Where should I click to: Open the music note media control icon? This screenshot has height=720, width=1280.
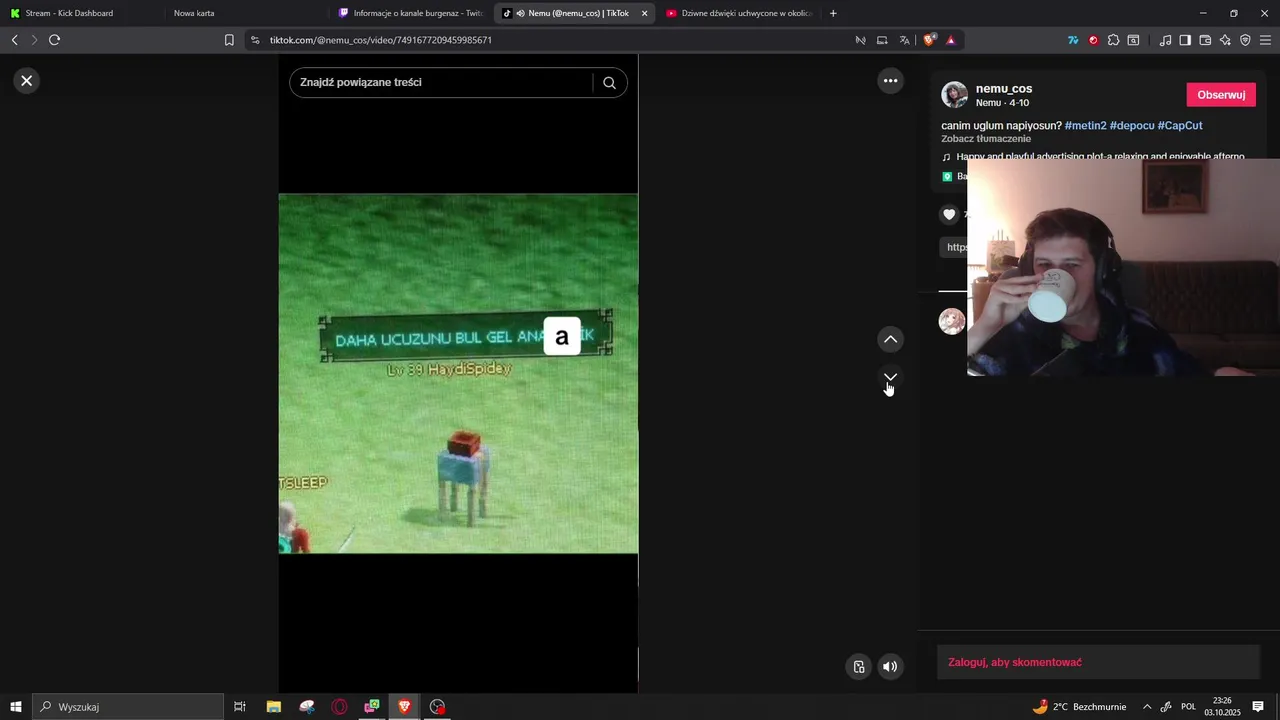(1165, 40)
